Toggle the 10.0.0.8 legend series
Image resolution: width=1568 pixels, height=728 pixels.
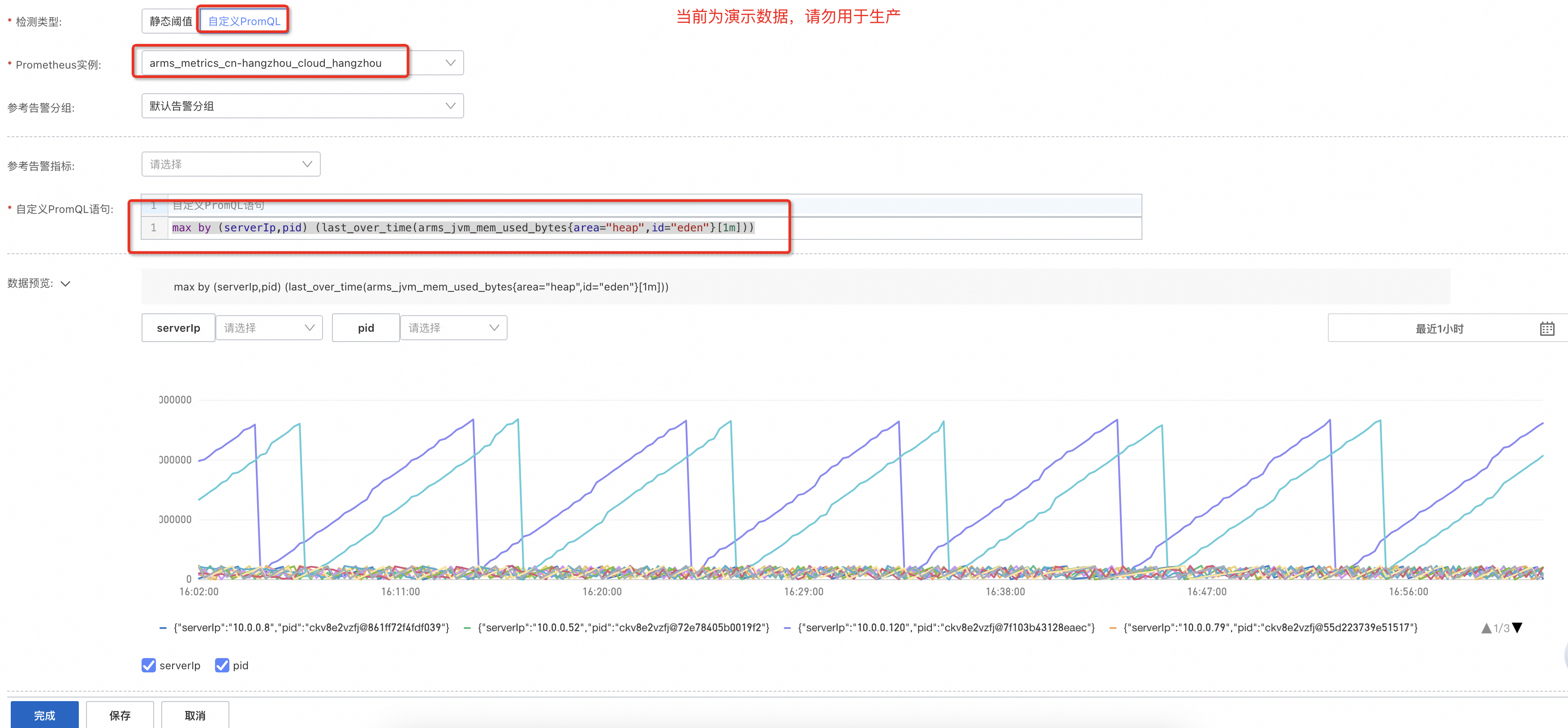(304, 628)
